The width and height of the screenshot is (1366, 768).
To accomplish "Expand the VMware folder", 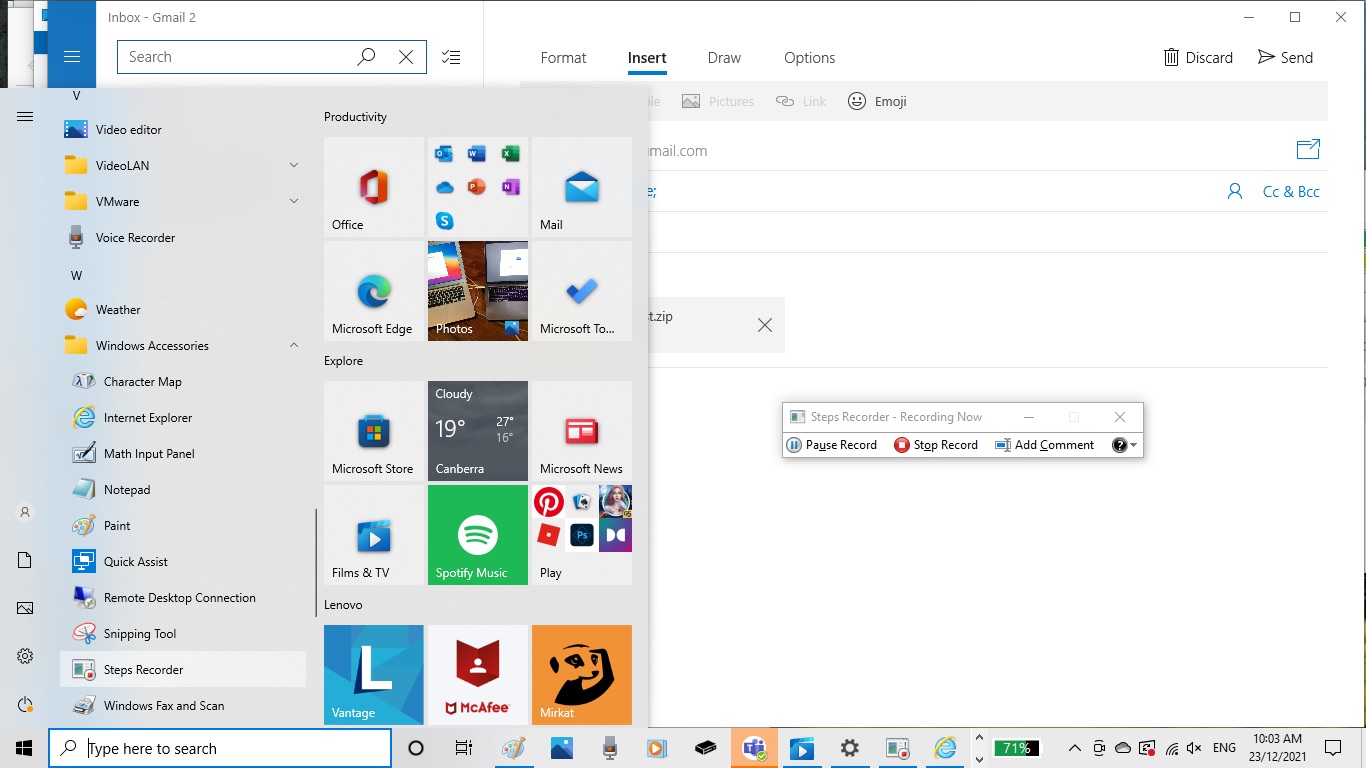I will tap(294, 202).
